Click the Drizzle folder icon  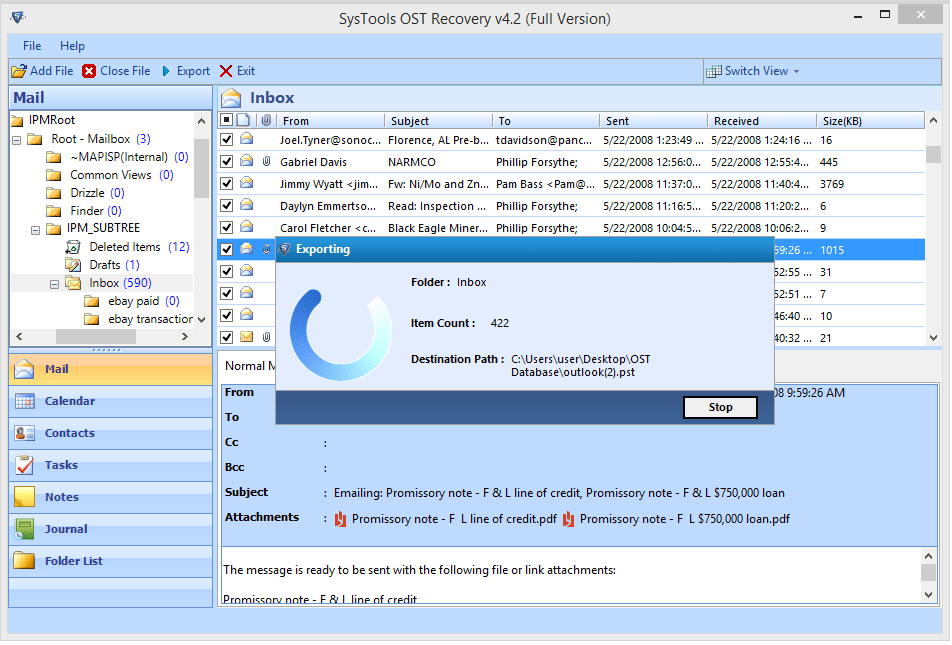pyautogui.click(x=54, y=194)
